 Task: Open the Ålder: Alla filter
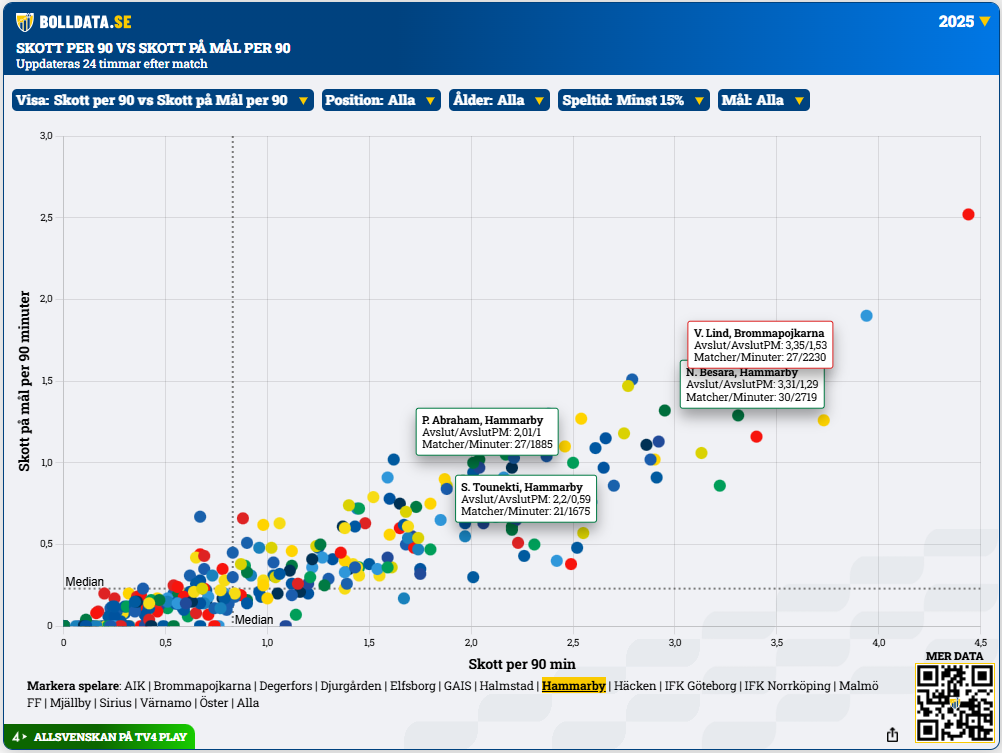pyautogui.click(x=499, y=100)
